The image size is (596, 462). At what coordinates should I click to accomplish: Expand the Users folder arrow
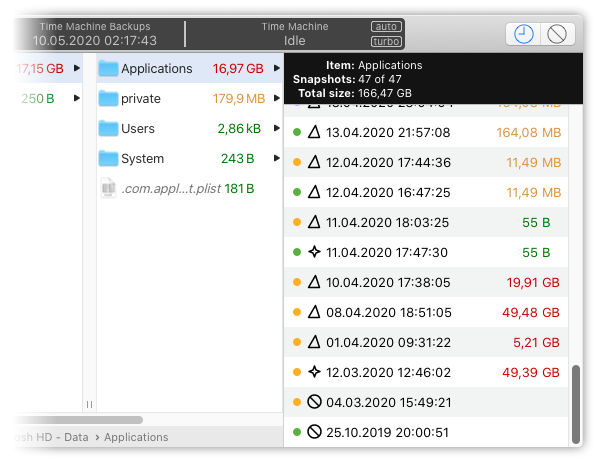pyautogui.click(x=277, y=128)
